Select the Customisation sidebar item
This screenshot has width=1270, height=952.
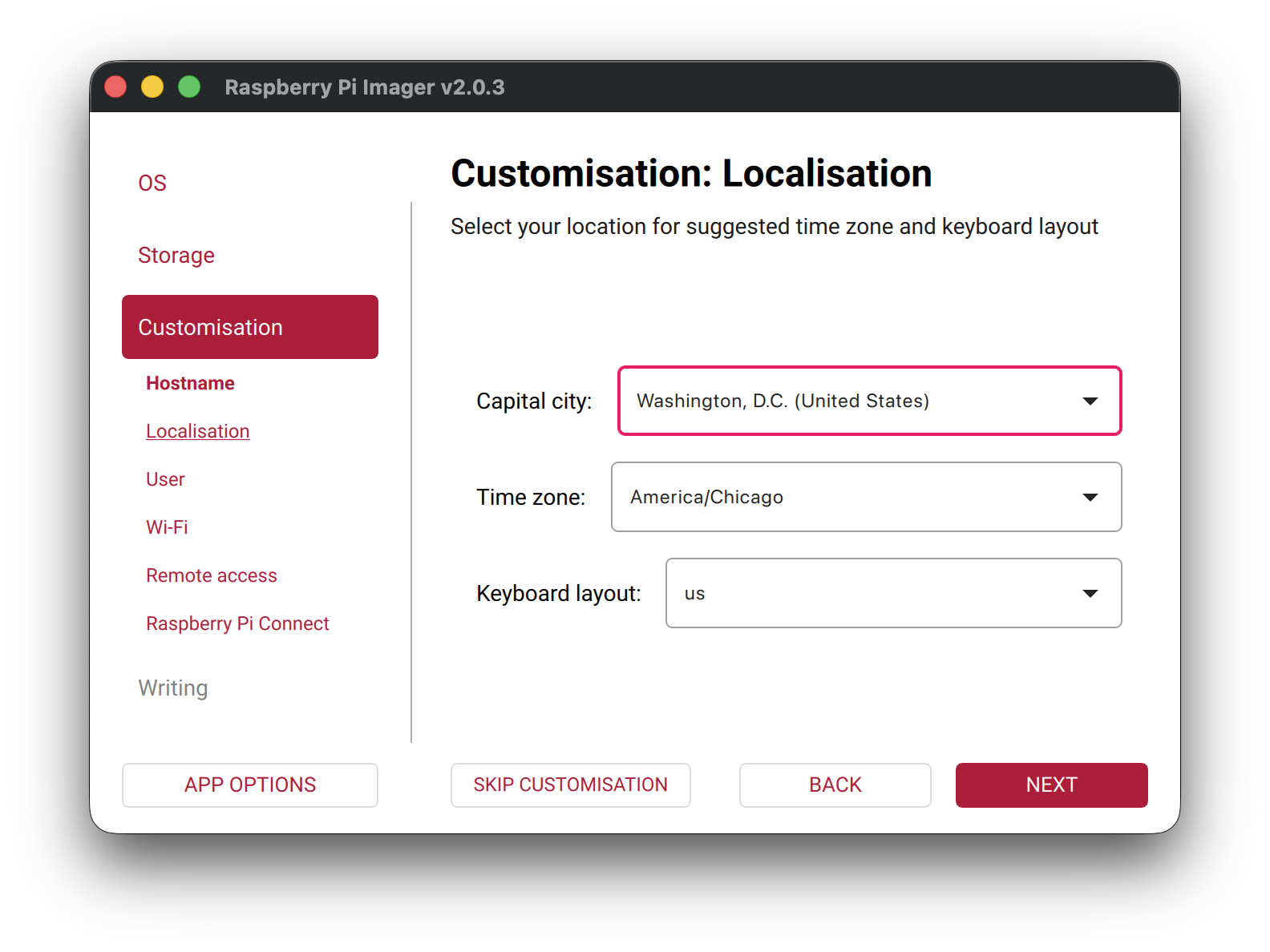click(250, 327)
